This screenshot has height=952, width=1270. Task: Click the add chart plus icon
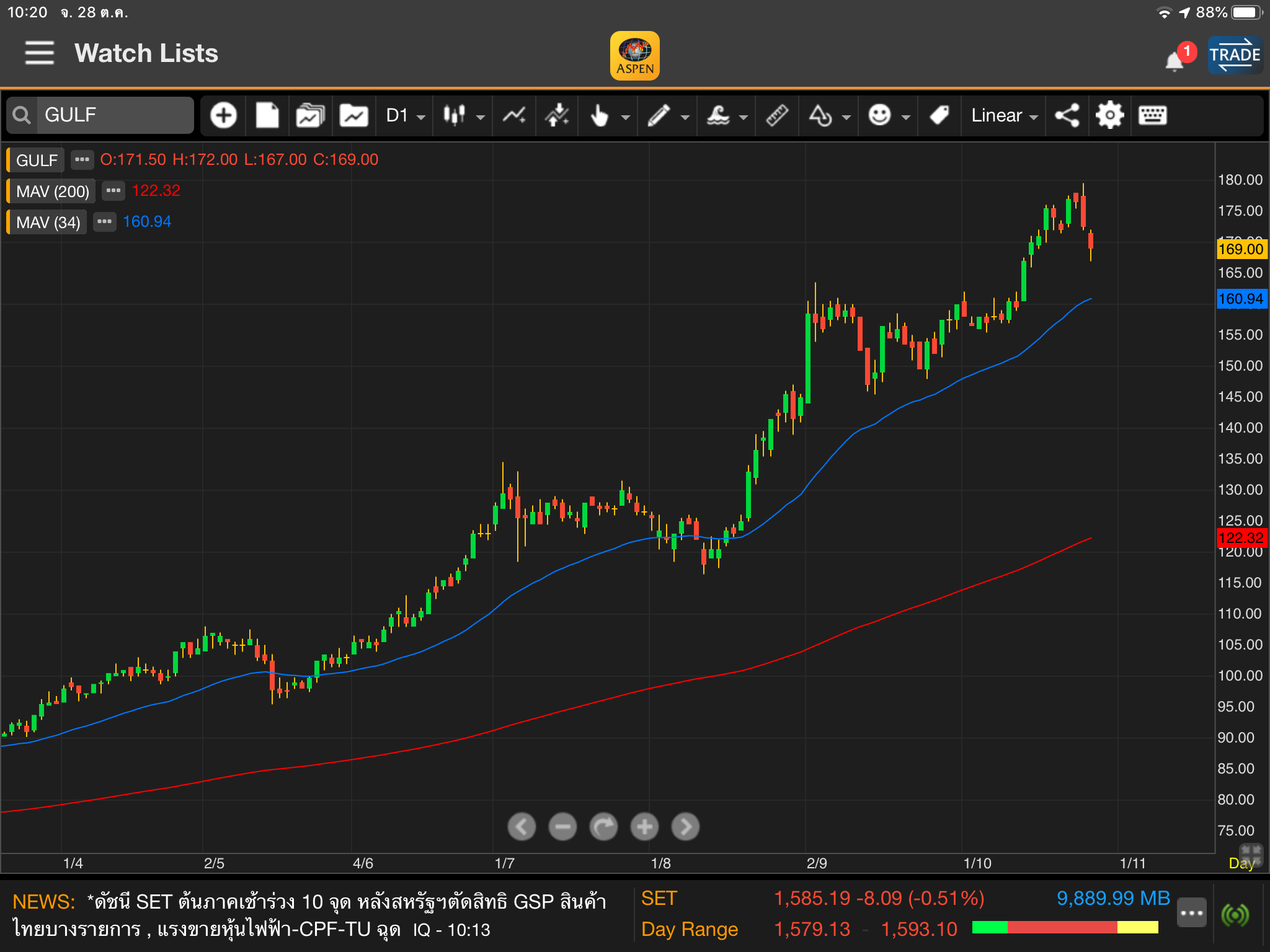(x=223, y=115)
